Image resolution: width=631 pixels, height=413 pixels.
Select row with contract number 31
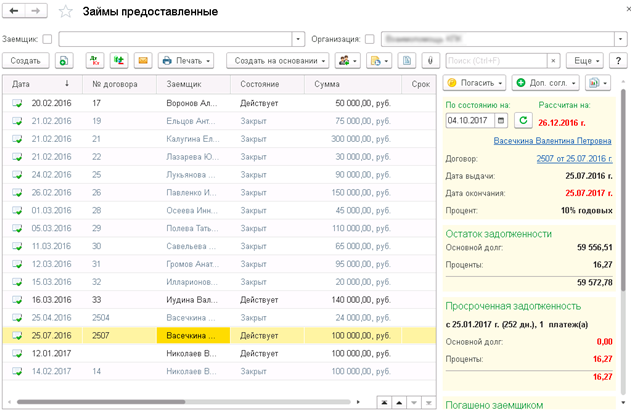[219, 264]
